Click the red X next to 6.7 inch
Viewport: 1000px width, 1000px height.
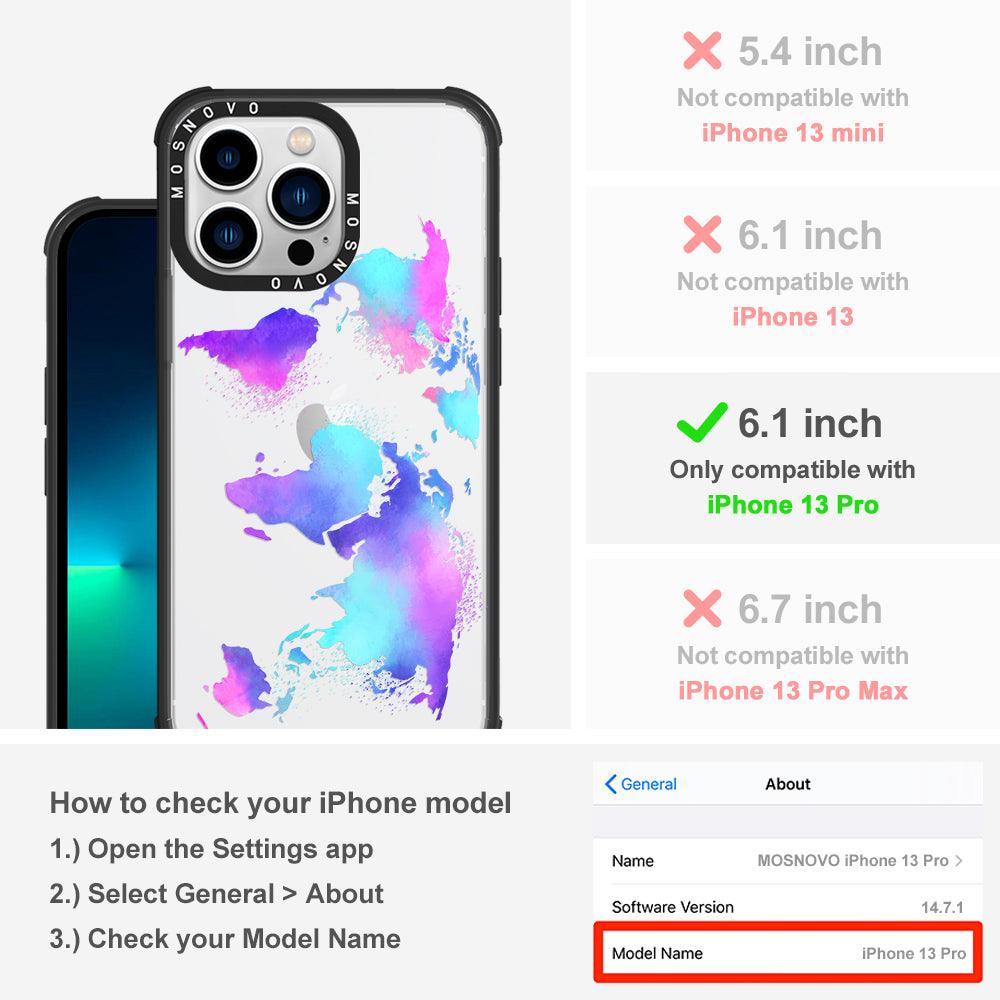702,608
